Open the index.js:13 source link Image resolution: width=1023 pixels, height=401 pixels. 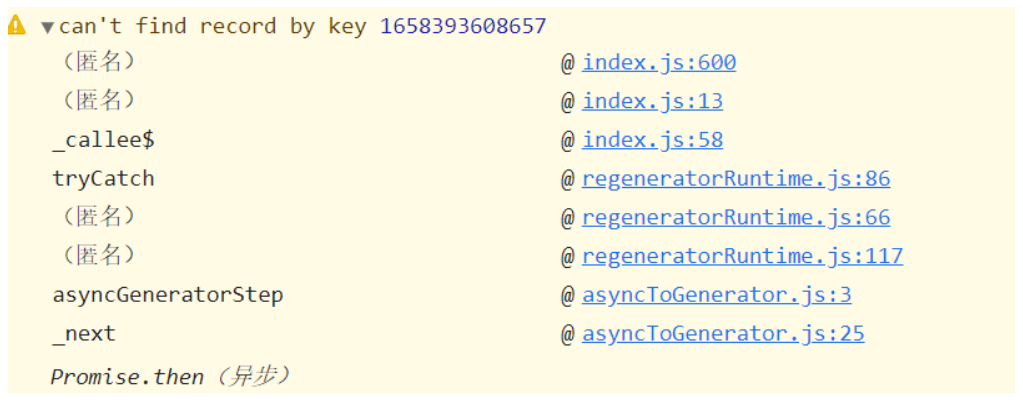tap(652, 101)
